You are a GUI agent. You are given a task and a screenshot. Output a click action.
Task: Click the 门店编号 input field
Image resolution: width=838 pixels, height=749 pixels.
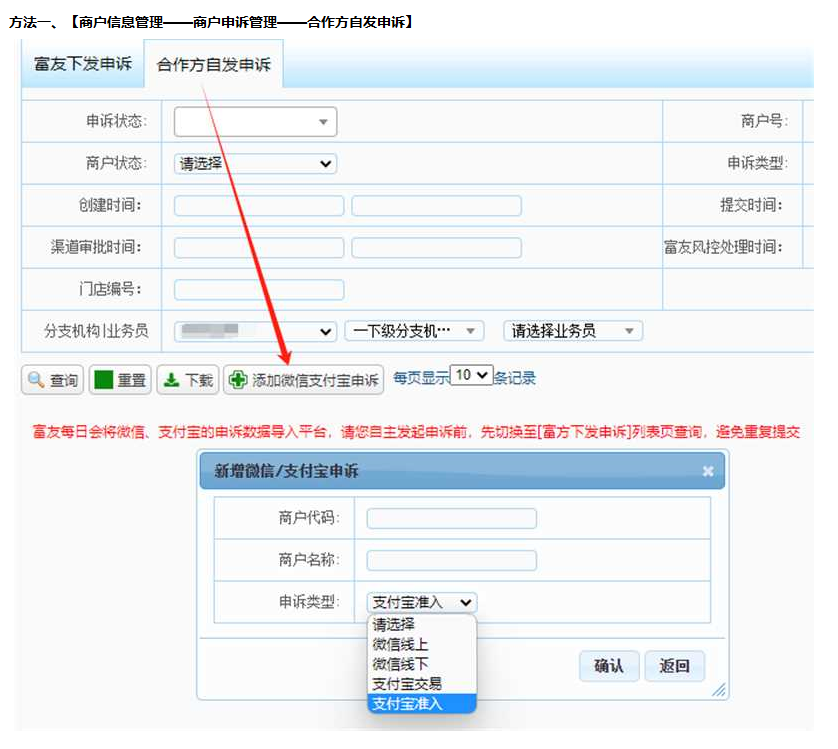[259, 290]
